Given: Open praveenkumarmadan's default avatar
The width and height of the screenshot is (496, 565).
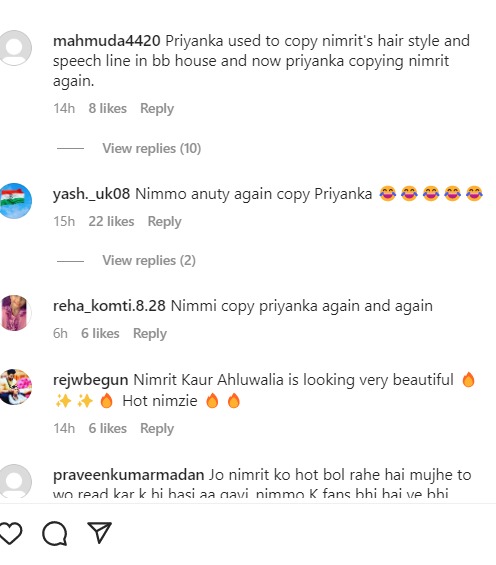Looking at the screenshot, I should tap(14, 481).
